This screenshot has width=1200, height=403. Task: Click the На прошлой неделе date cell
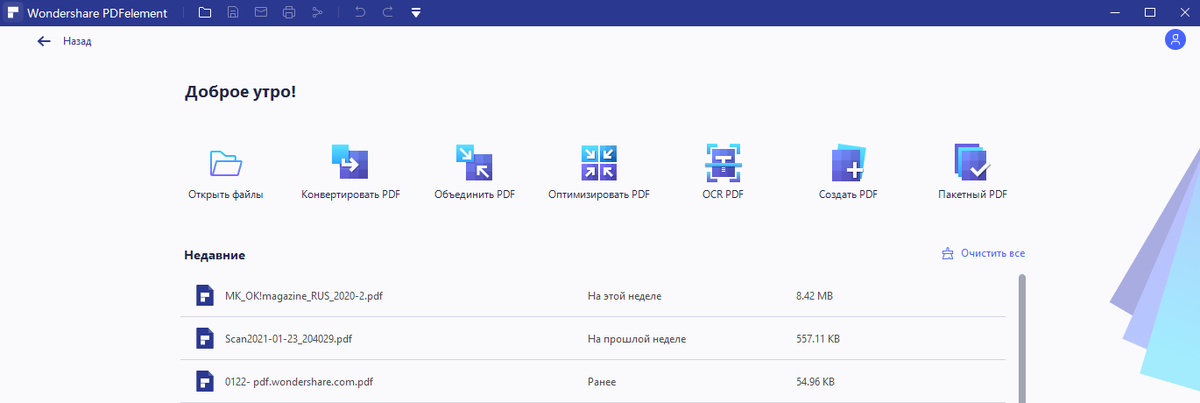(637, 339)
